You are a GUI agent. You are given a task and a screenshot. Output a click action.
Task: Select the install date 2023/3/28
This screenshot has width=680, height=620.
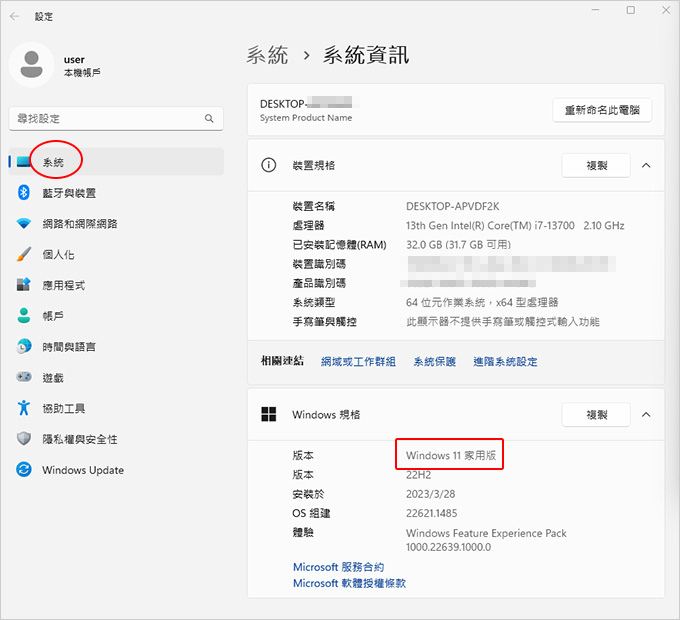click(x=430, y=494)
